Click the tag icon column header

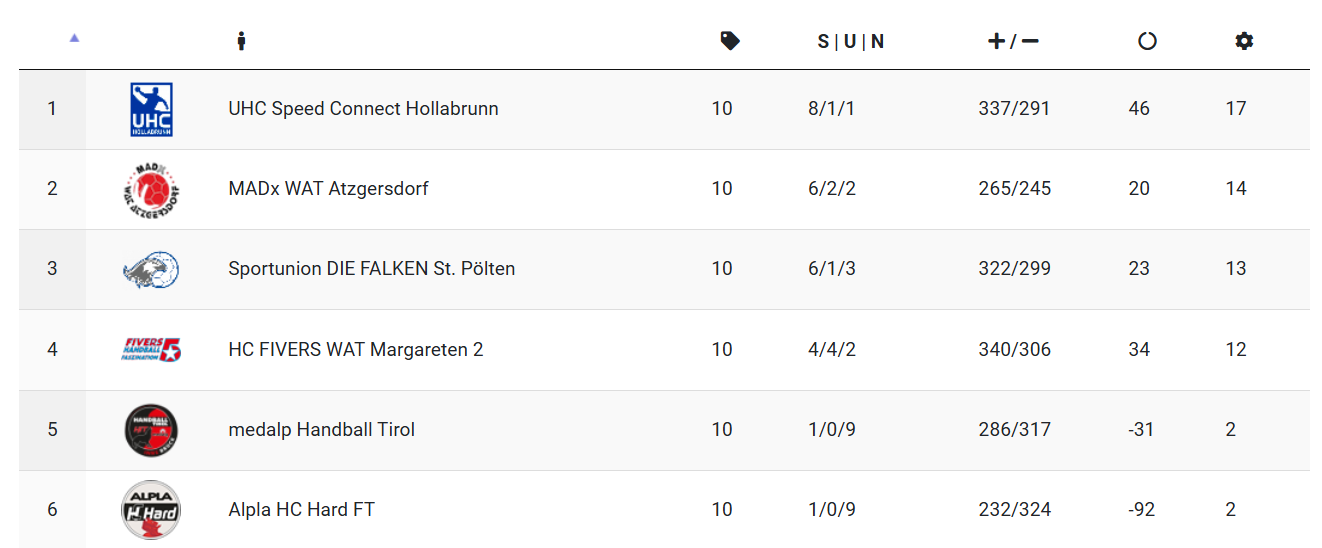(x=730, y=41)
